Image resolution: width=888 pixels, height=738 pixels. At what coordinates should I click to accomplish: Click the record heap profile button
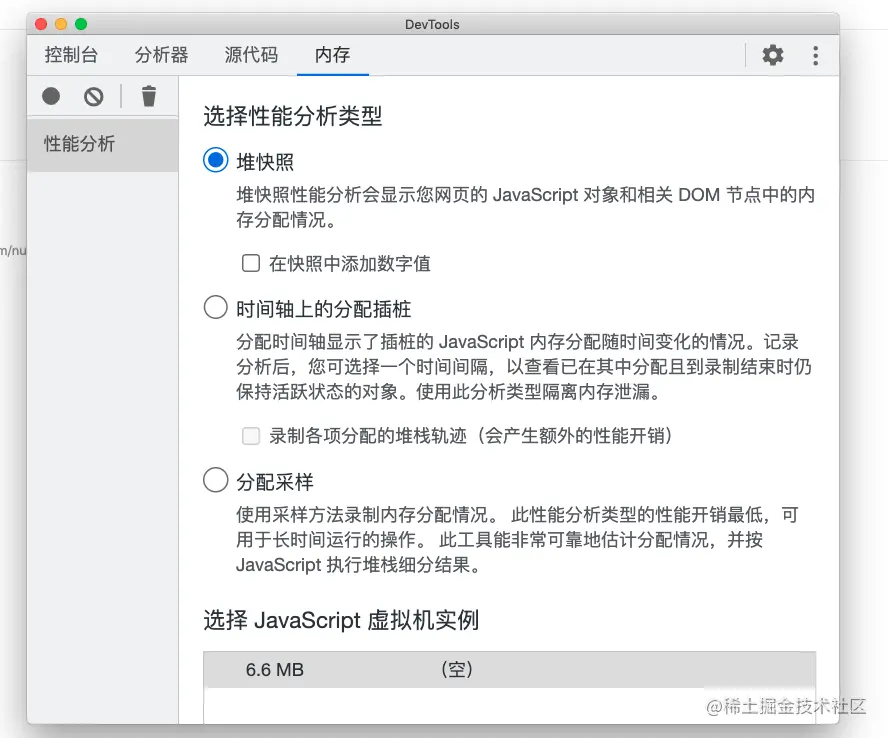[51, 96]
